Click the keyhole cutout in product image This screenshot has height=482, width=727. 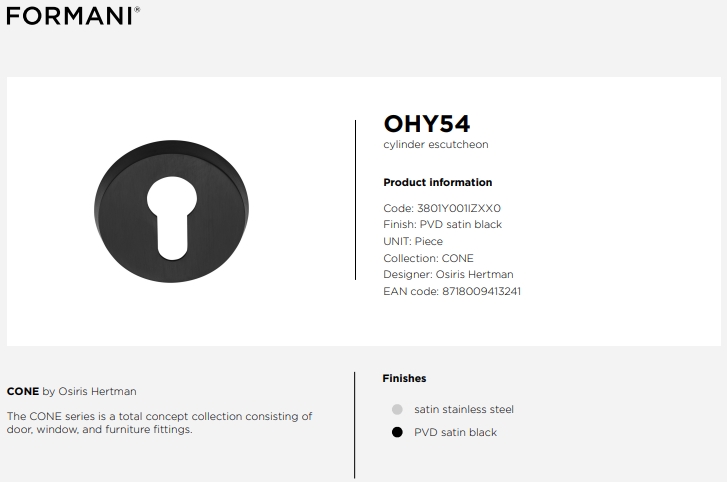coord(172,217)
